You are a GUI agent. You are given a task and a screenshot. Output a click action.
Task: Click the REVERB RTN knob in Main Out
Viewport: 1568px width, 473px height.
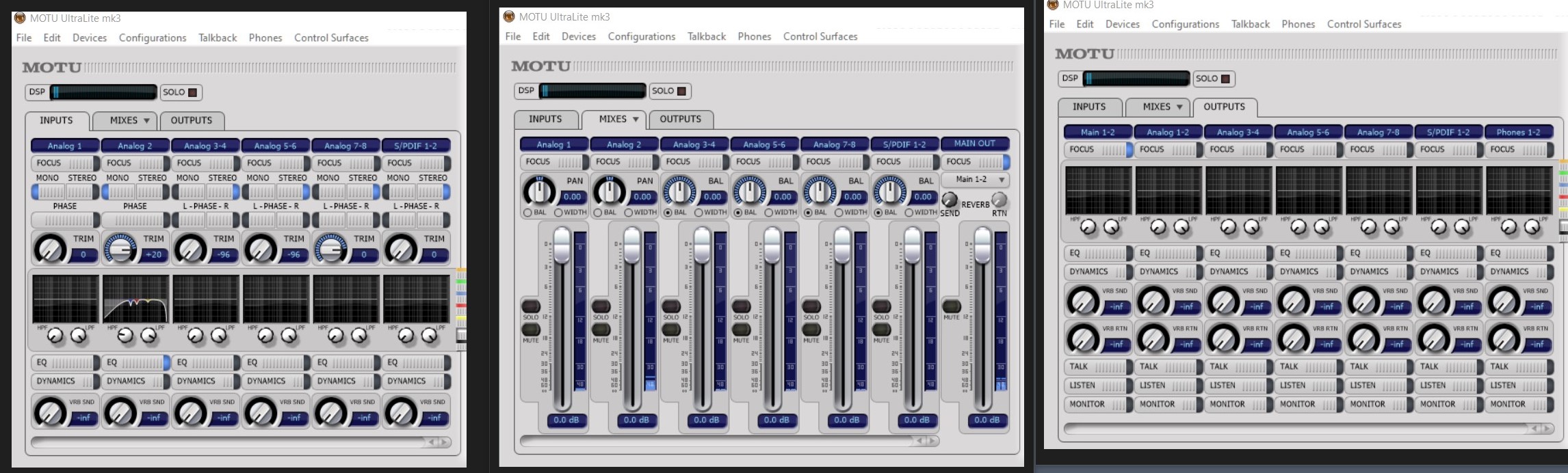[999, 200]
